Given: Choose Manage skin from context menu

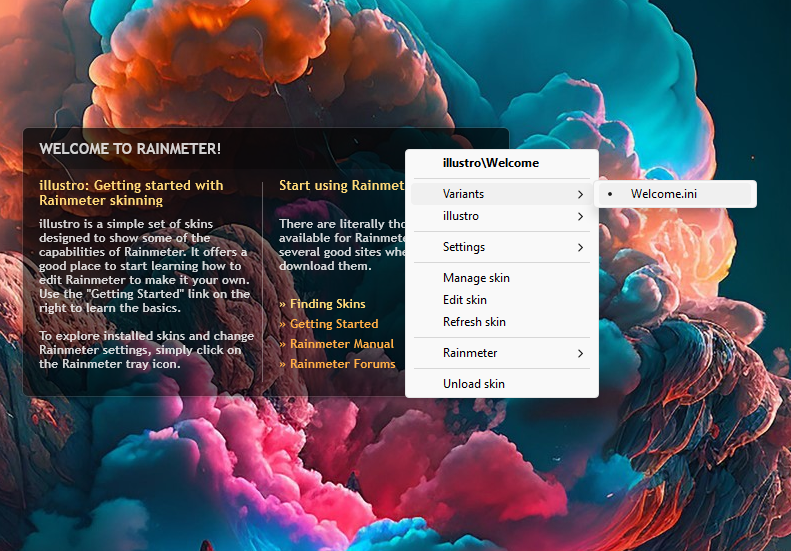Looking at the screenshot, I should [x=501, y=278].
